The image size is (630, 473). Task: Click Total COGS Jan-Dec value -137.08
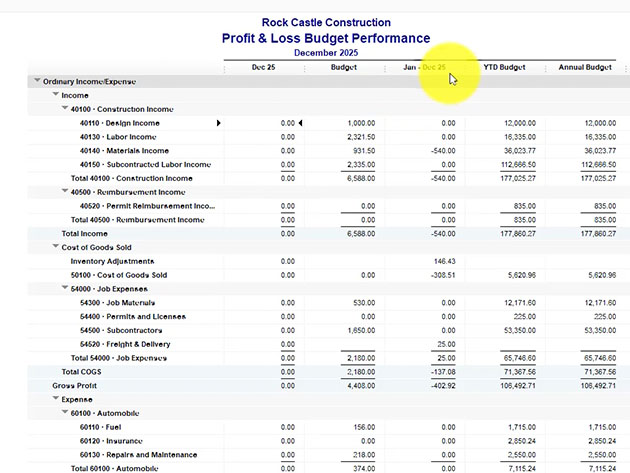[x=443, y=372]
